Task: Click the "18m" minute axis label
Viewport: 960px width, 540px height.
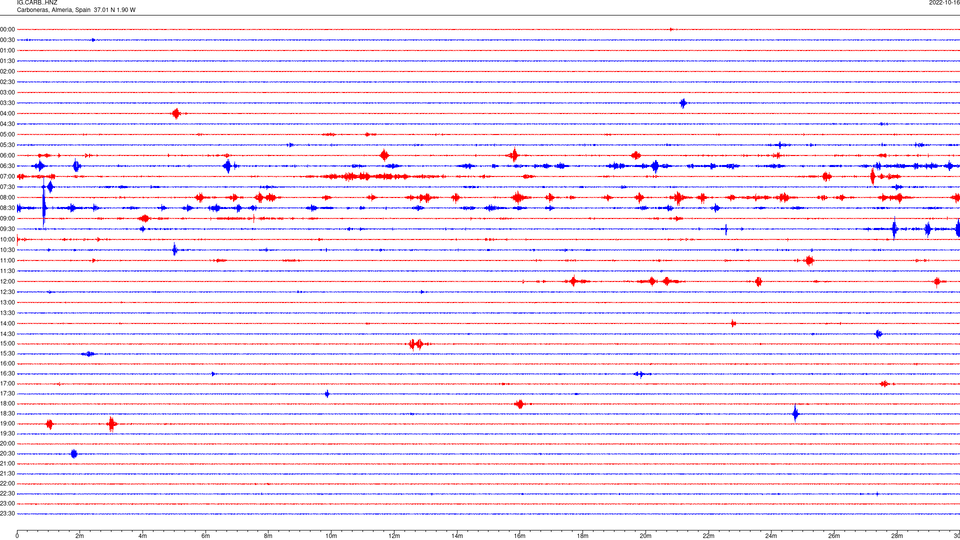Action: [x=583, y=536]
